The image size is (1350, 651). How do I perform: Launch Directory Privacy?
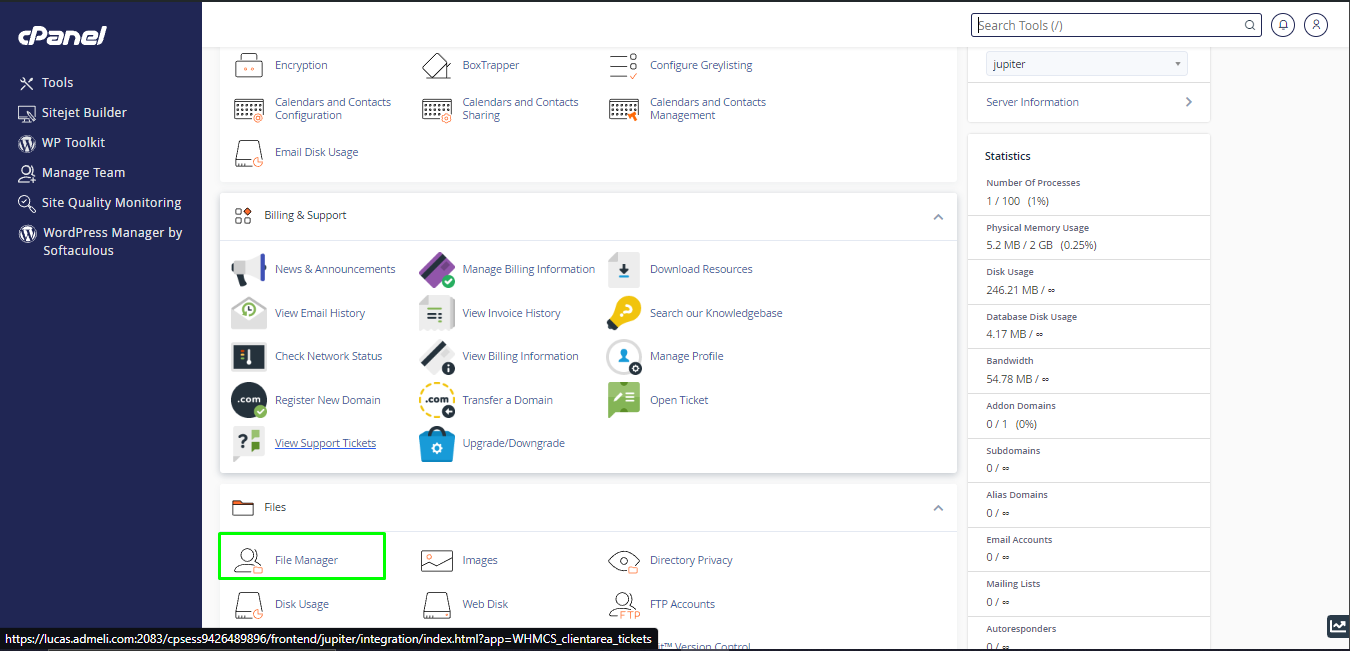(690, 560)
